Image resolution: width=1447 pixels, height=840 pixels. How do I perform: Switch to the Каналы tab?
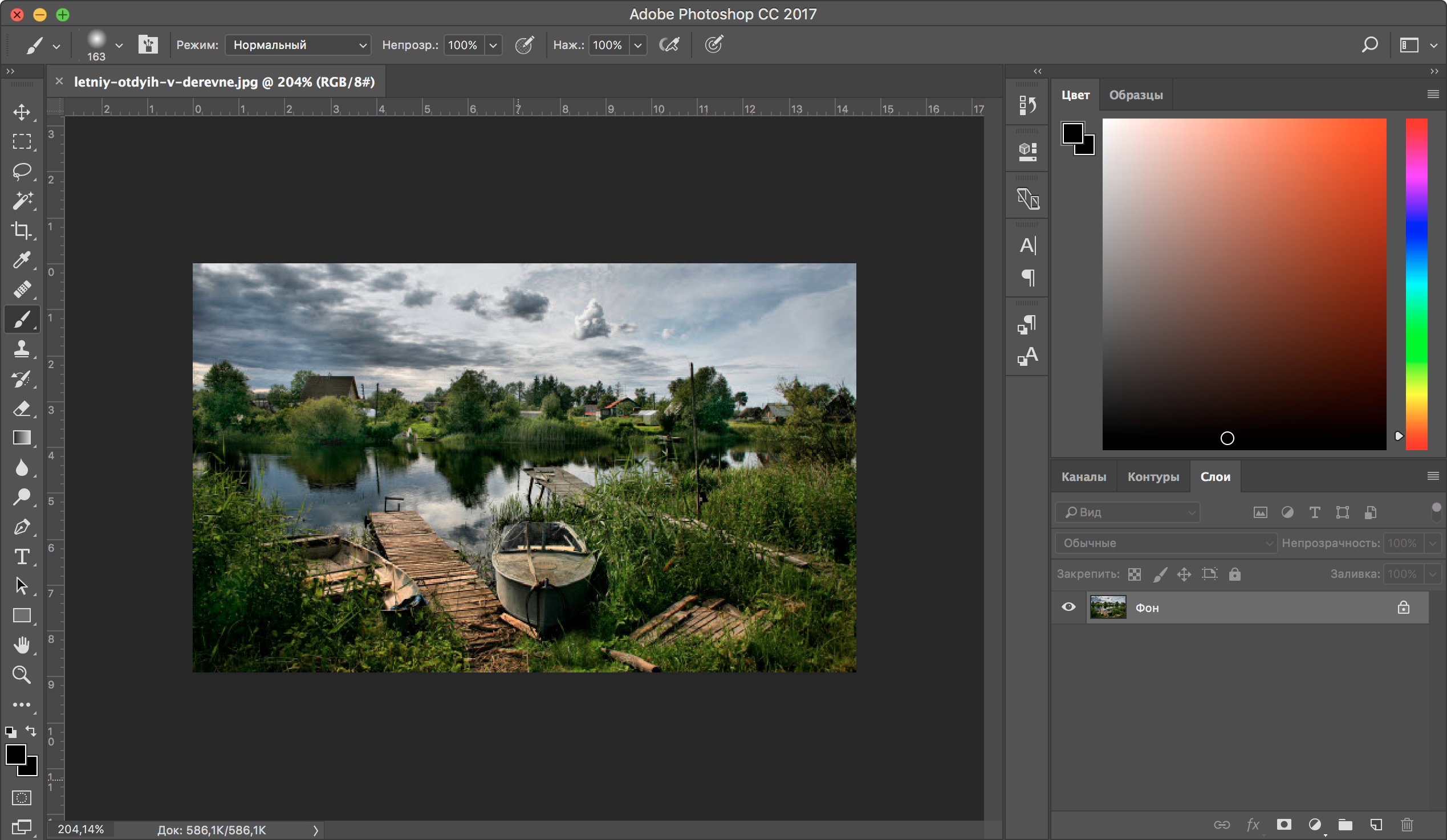(1083, 476)
